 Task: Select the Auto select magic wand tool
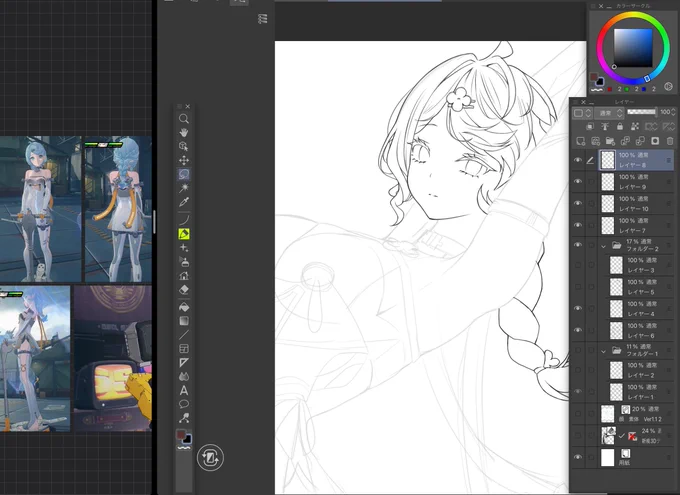tap(184, 188)
